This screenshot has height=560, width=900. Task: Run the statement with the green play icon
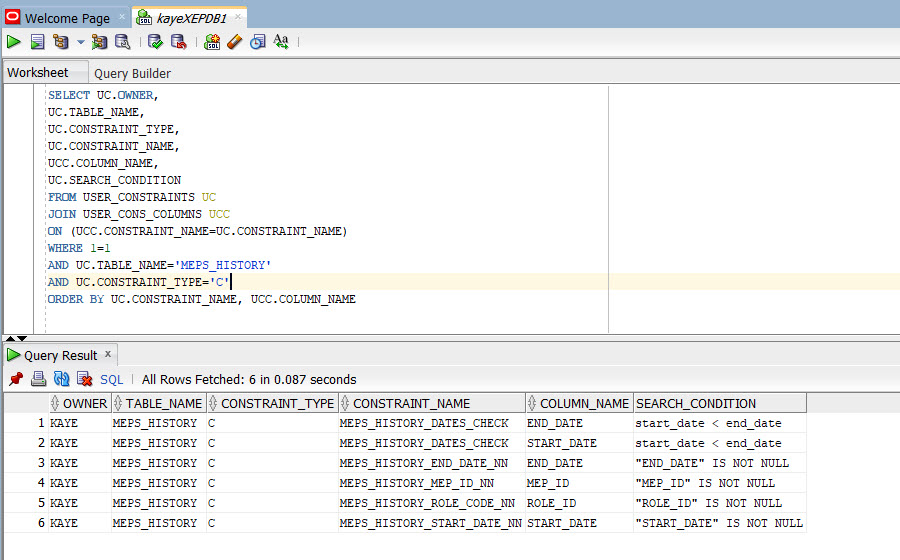click(x=14, y=42)
